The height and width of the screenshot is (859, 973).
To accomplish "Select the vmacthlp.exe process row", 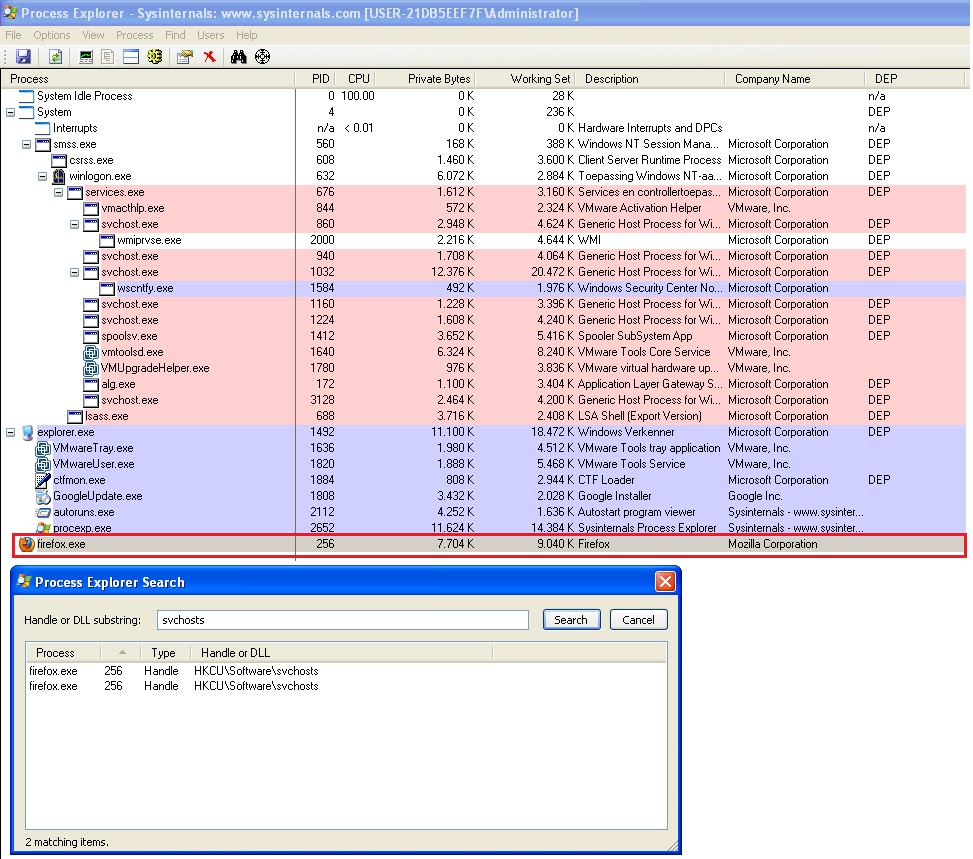I will (x=483, y=209).
